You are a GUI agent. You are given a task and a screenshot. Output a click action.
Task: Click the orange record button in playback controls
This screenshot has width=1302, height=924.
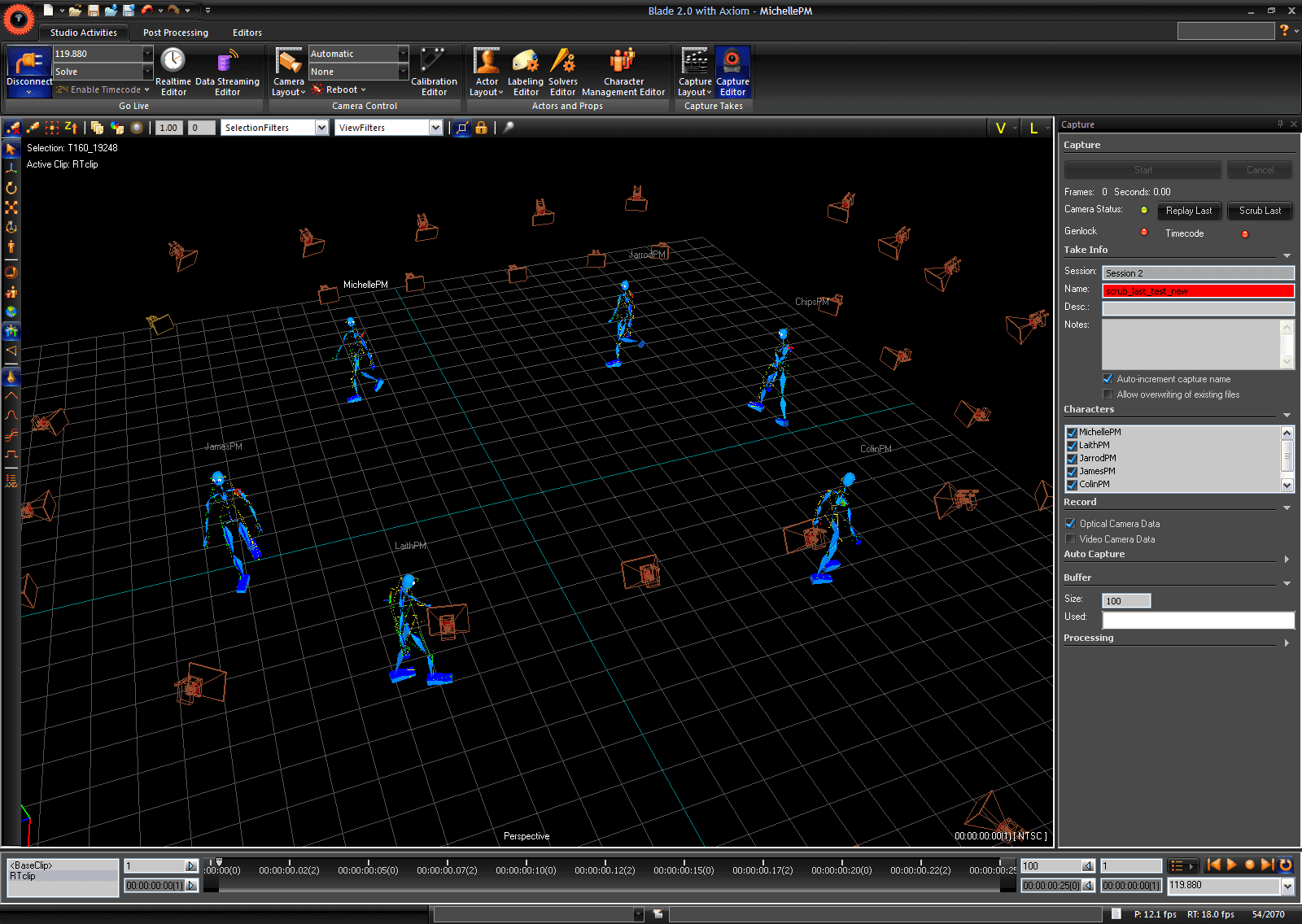tap(1250, 865)
